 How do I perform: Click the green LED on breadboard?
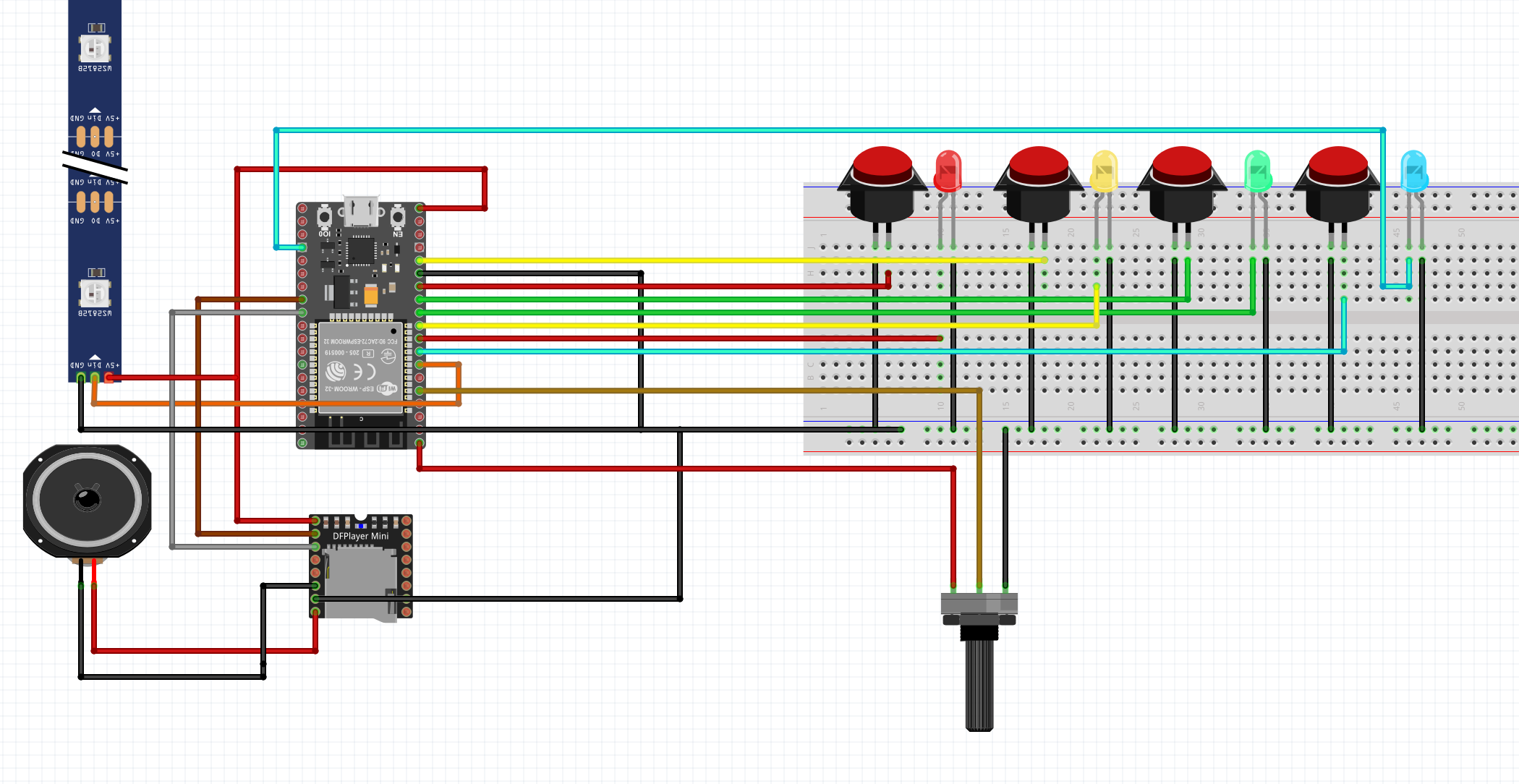(x=1257, y=171)
